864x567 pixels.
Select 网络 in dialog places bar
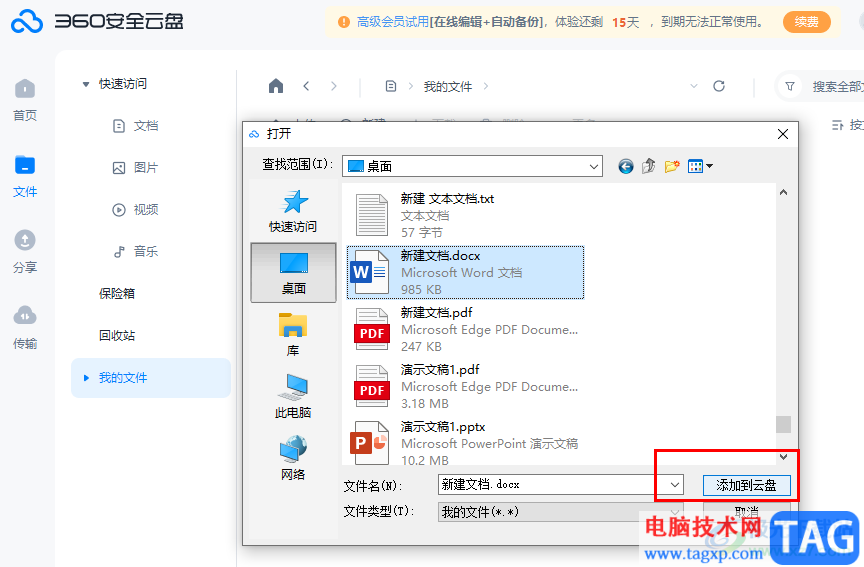[293, 458]
